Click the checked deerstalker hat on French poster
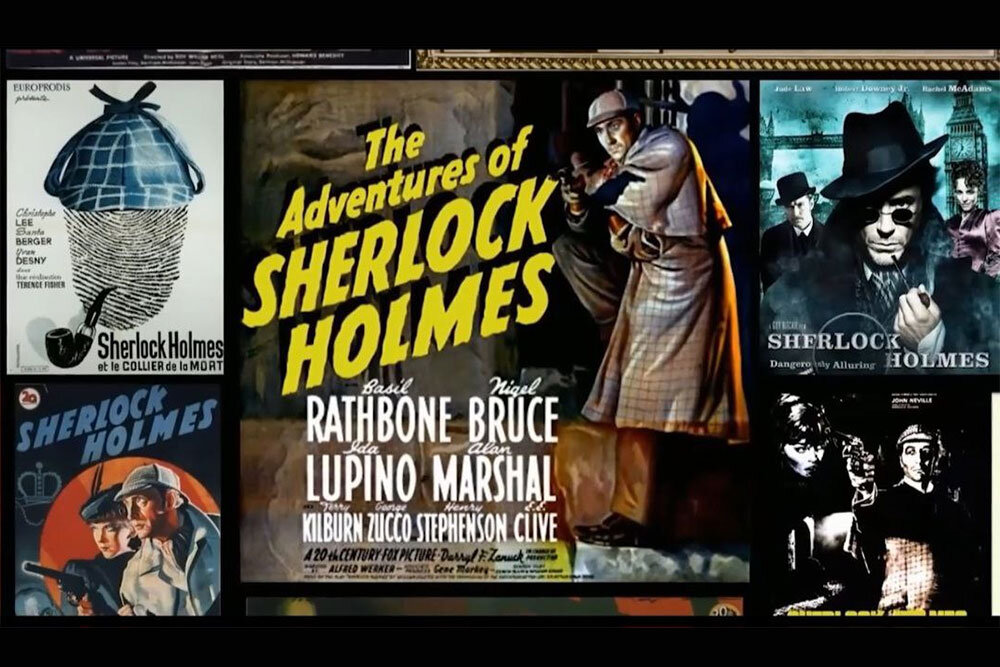Viewport: 1000px width, 667px height. point(126,148)
